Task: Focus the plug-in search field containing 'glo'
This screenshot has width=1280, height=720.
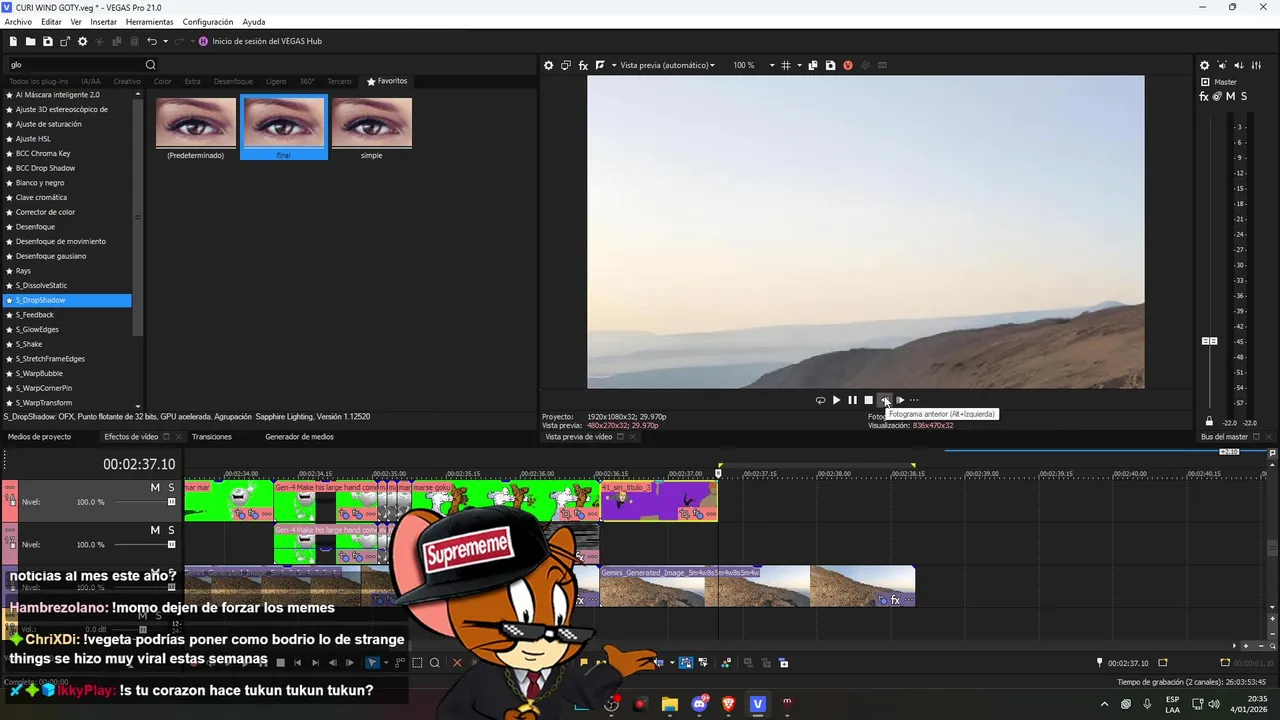Action: click(x=75, y=65)
